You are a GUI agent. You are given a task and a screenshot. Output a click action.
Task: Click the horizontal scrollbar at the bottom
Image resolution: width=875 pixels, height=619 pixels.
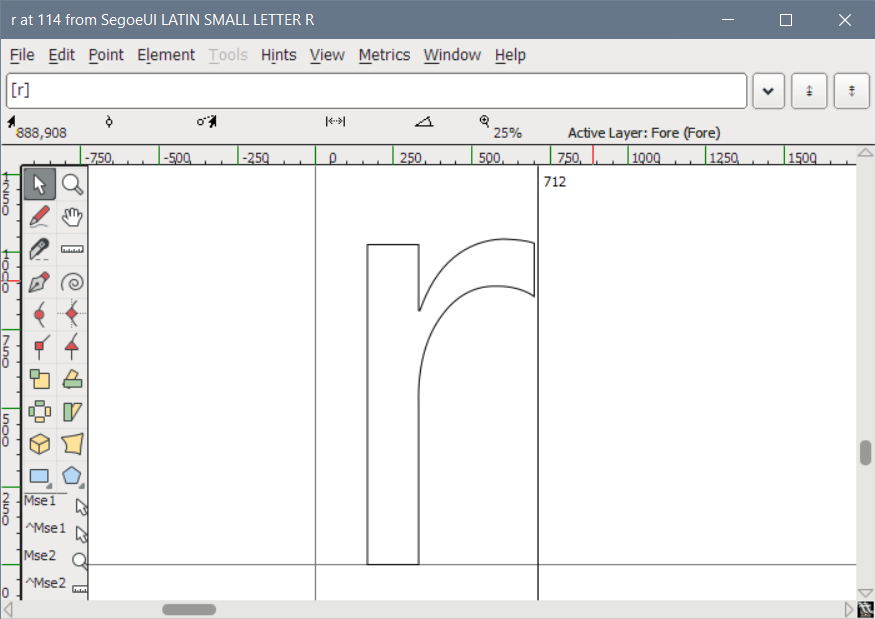188,608
